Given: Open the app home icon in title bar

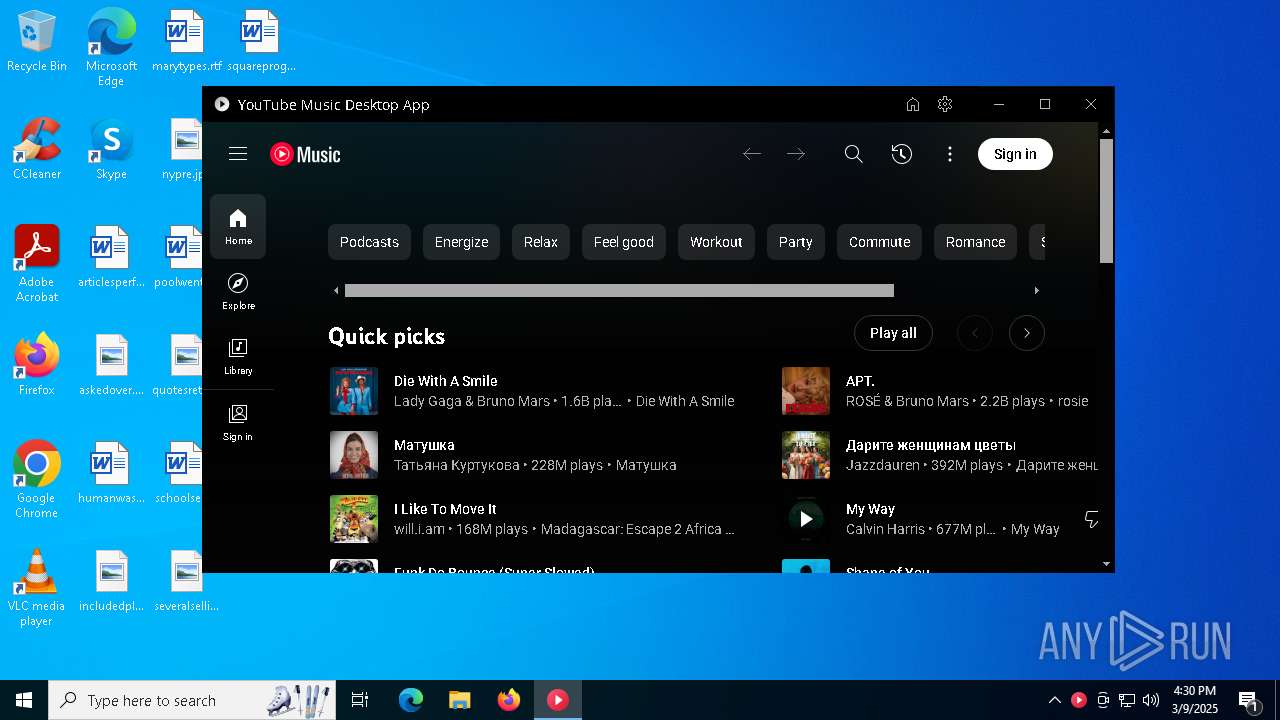Looking at the screenshot, I should point(912,104).
